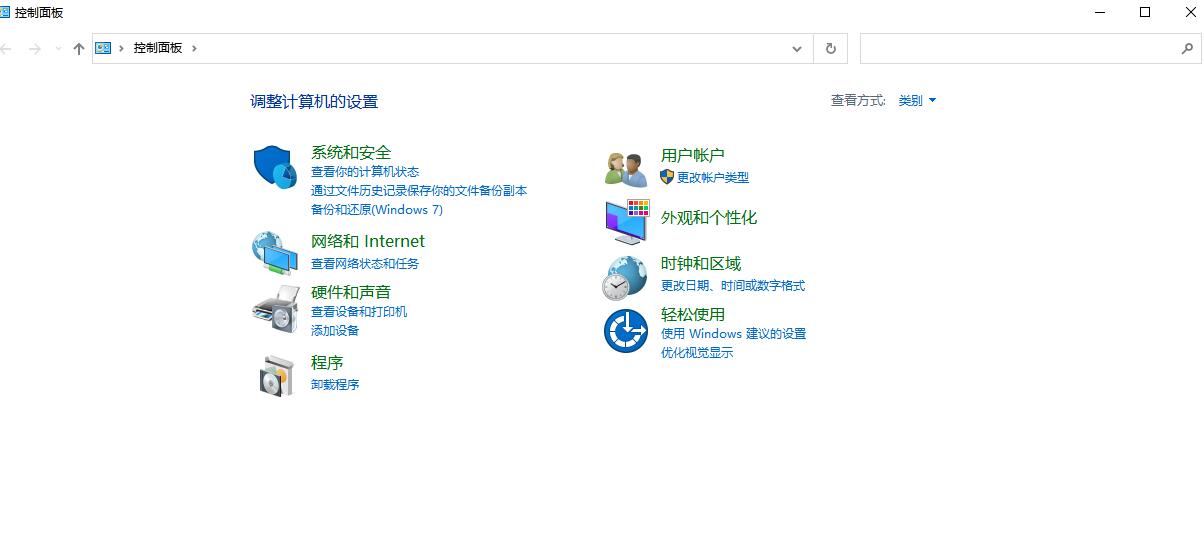Image resolution: width=1204 pixels, height=538 pixels.
Task: Click the Back navigation arrow
Action: click(x=7, y=48)
